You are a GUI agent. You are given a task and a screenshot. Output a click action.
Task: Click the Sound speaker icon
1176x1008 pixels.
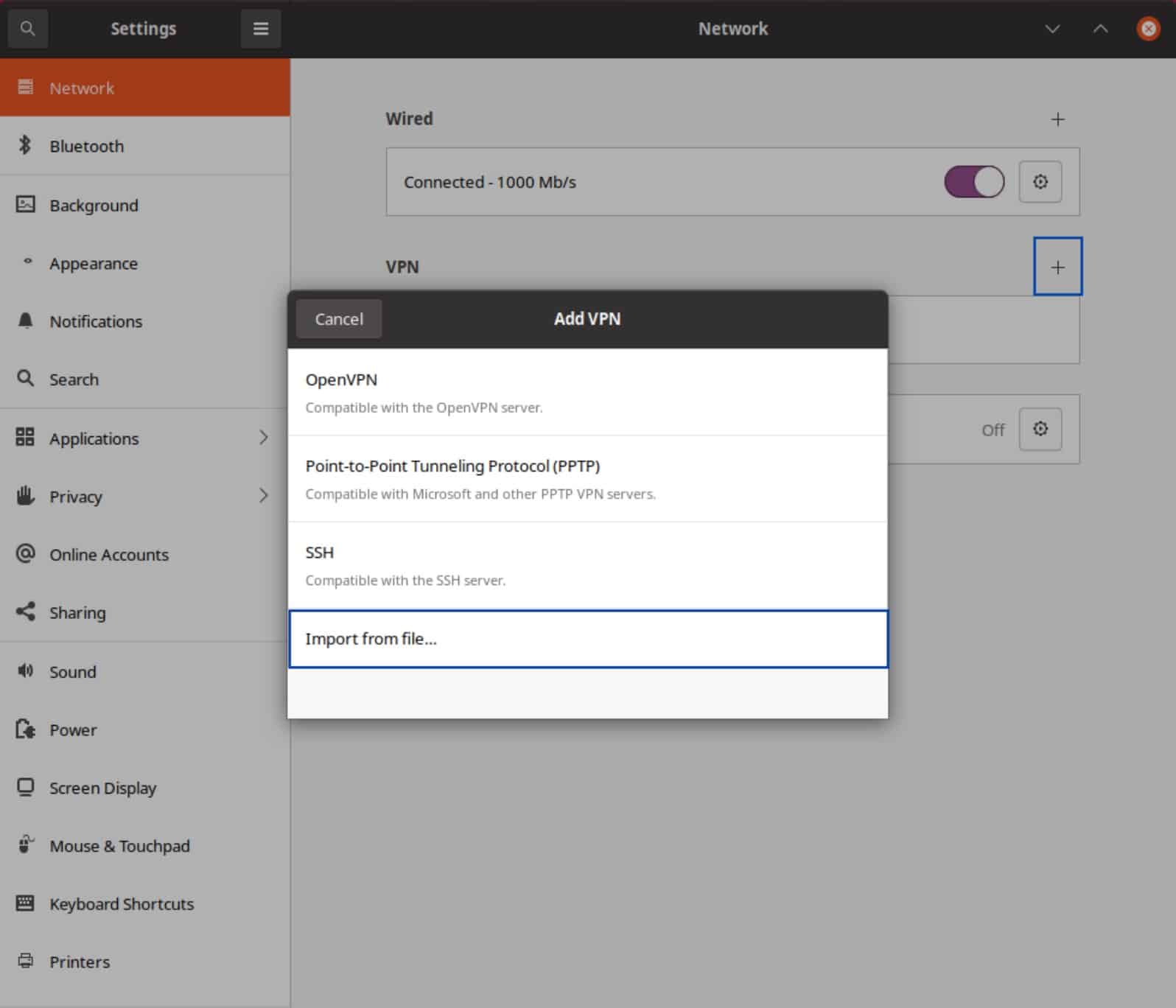[x=25, y=671]
